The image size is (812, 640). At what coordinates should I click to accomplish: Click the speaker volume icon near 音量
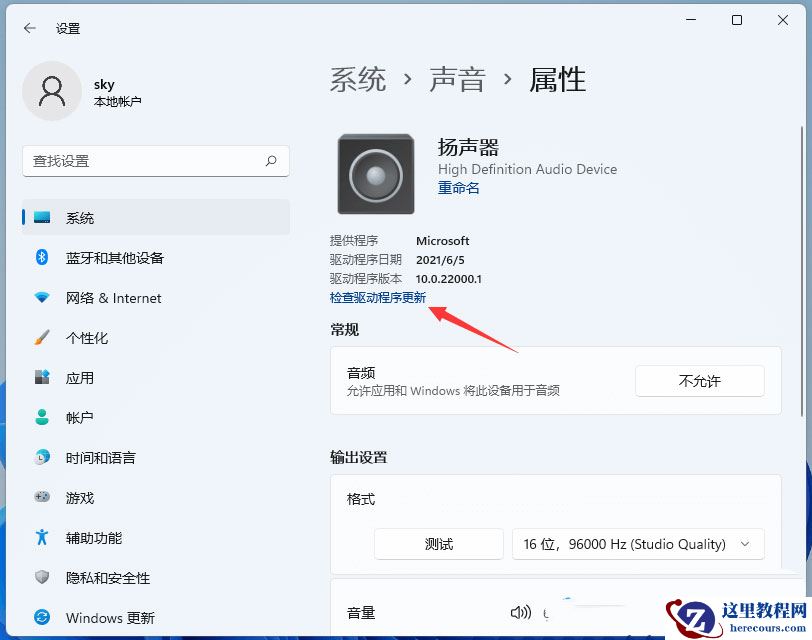click(521, 613)
